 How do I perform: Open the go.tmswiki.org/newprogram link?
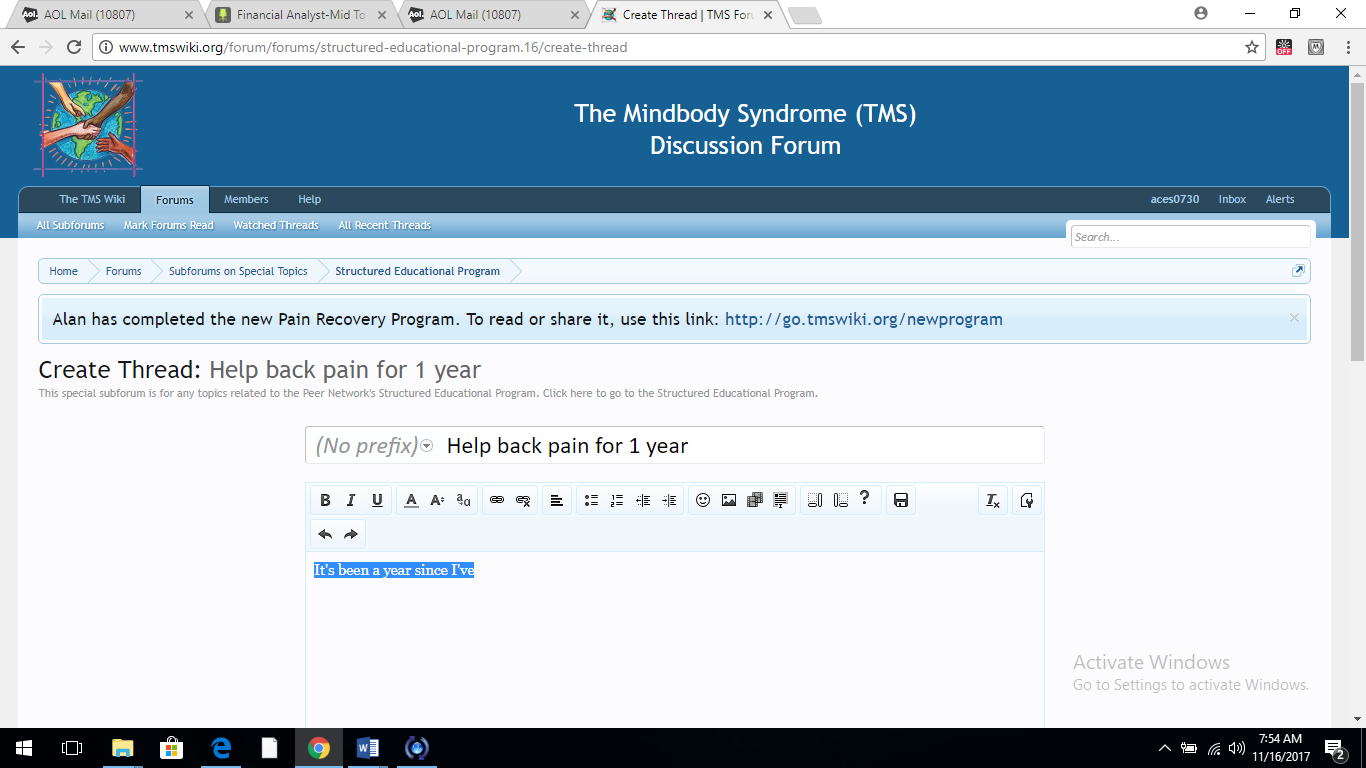pyautogui.click(x=863, y=320)
